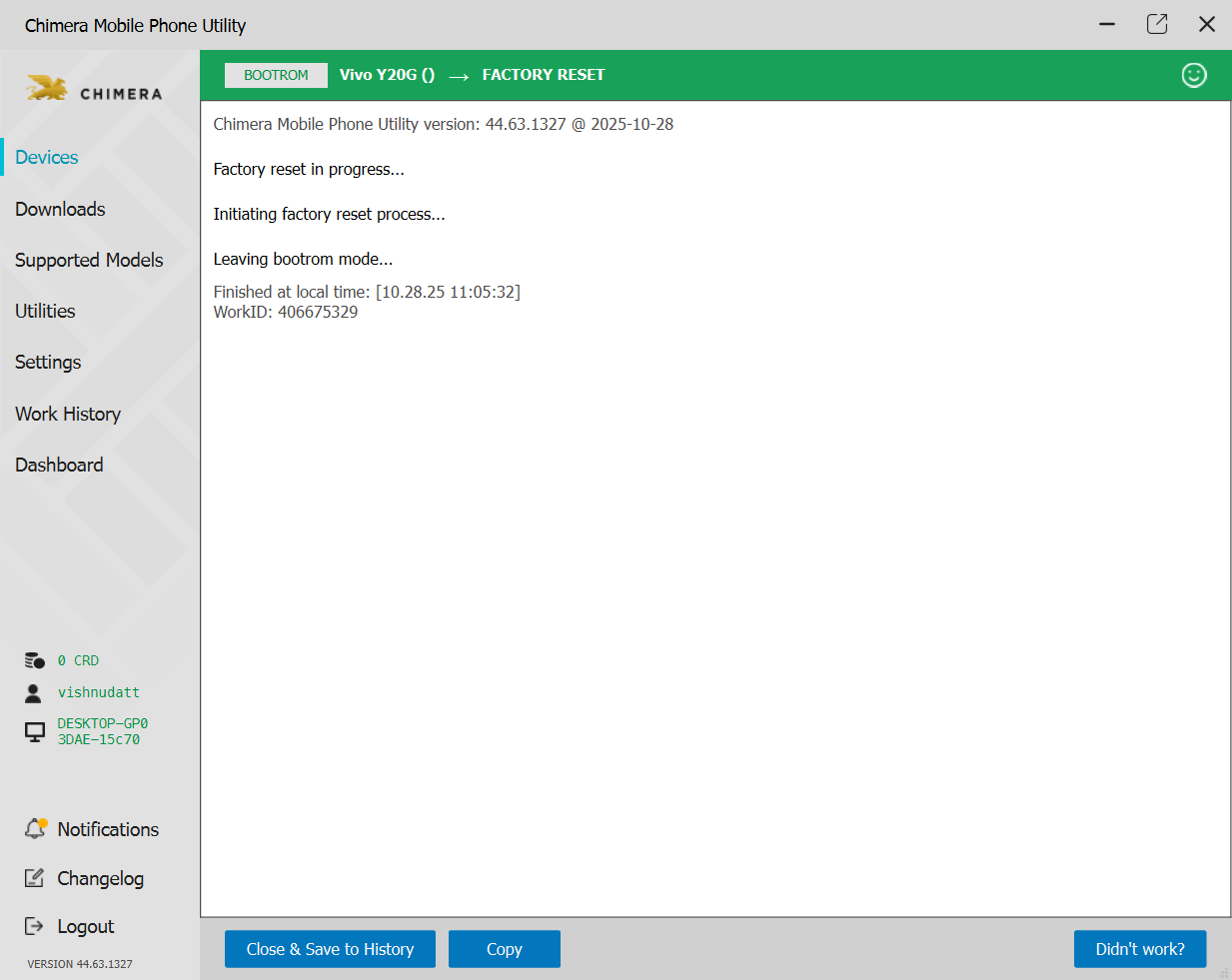
Task: Click Close & Save to History button
Action: point(330,949)
